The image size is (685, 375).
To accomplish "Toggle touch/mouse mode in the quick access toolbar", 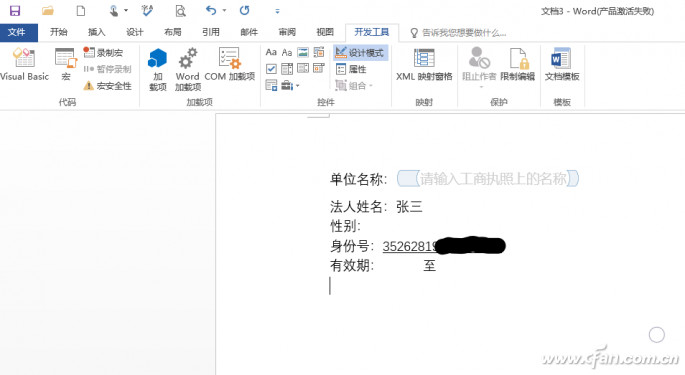I will (x=114, y=10).
